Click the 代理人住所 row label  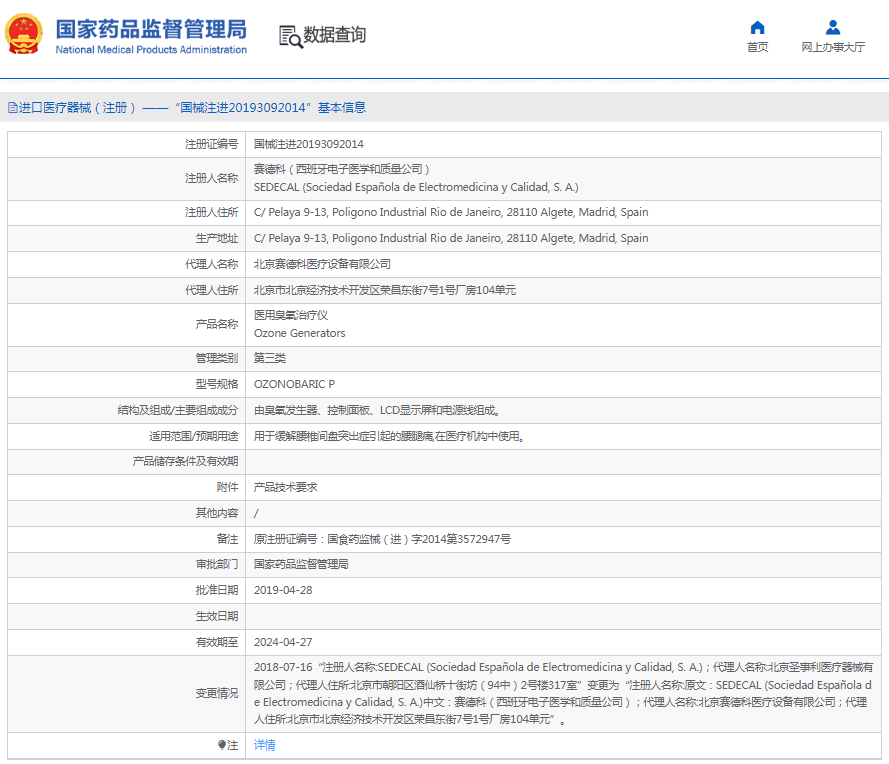tap(211, 290)
